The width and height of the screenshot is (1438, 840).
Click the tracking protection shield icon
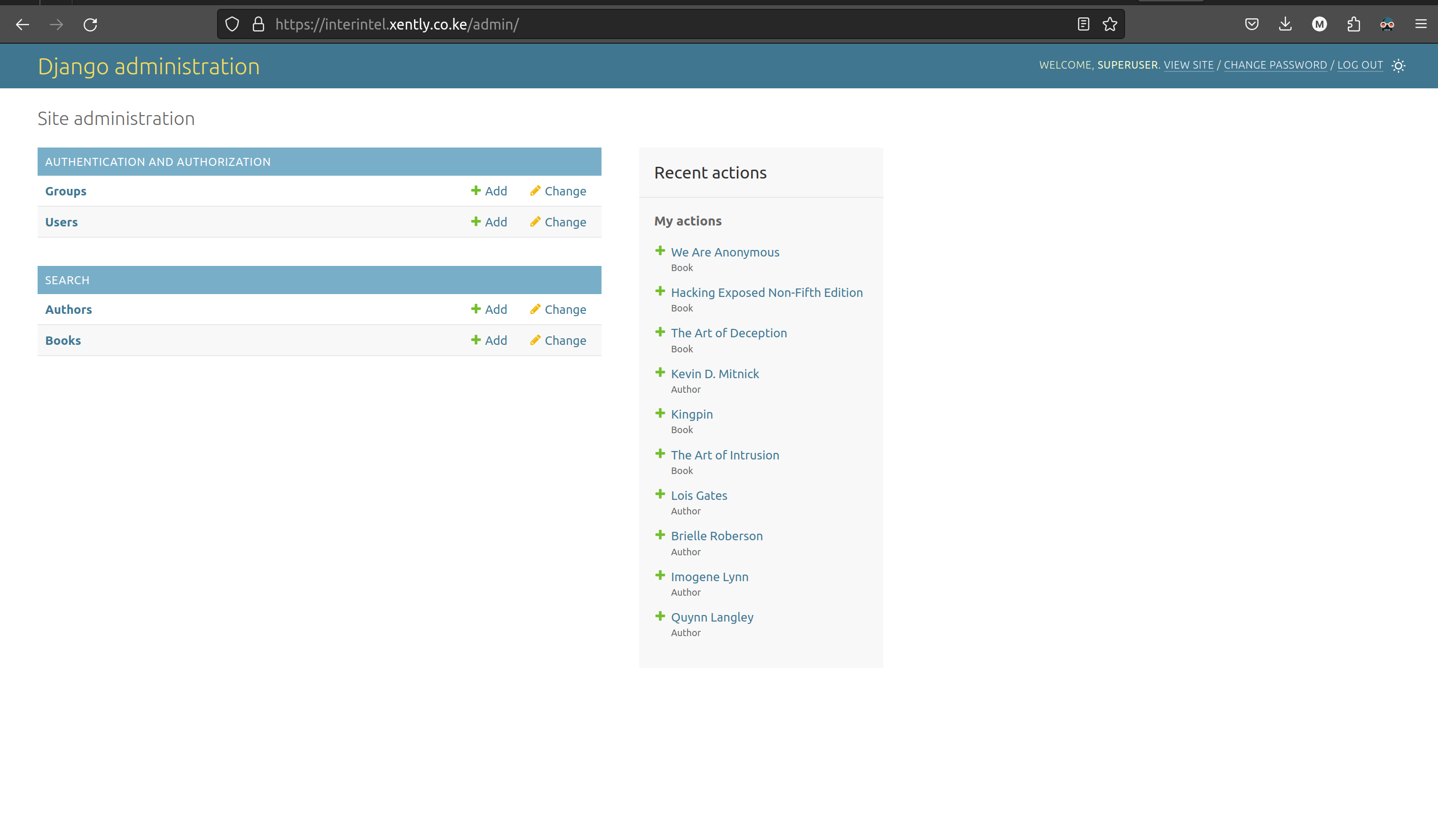pyautogui.click(x=232, y=24)
